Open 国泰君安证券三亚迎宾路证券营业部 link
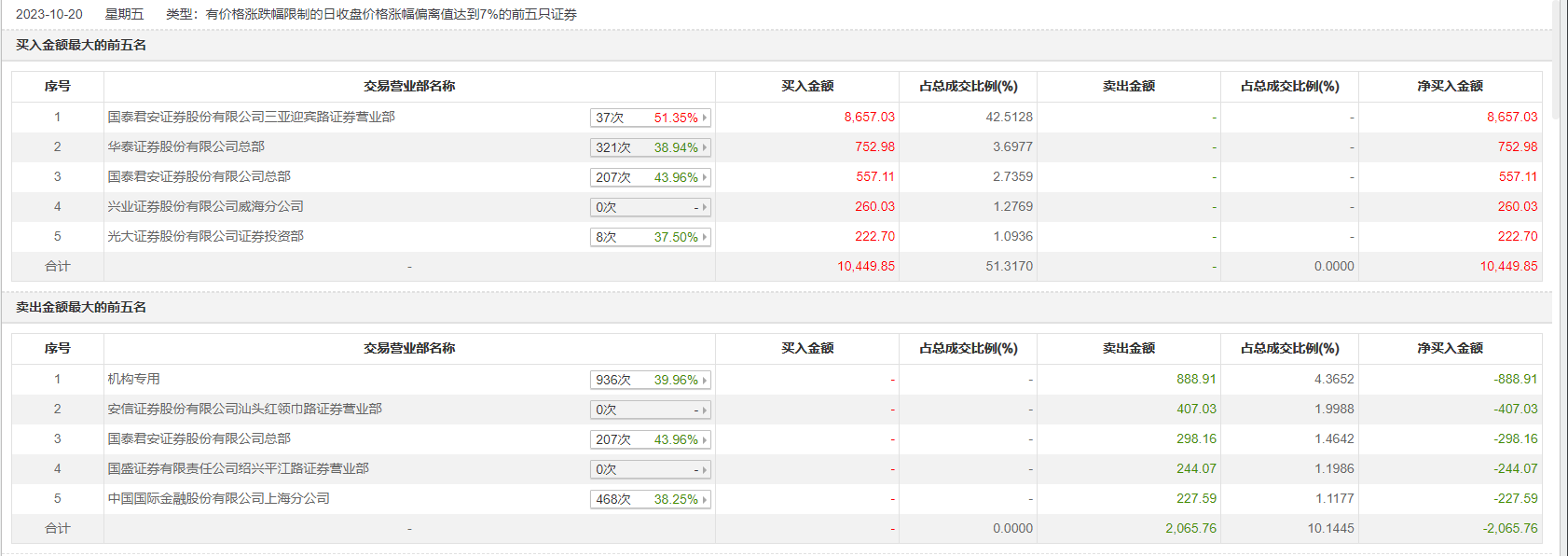 pyautogui.click(x=251, y=117)
